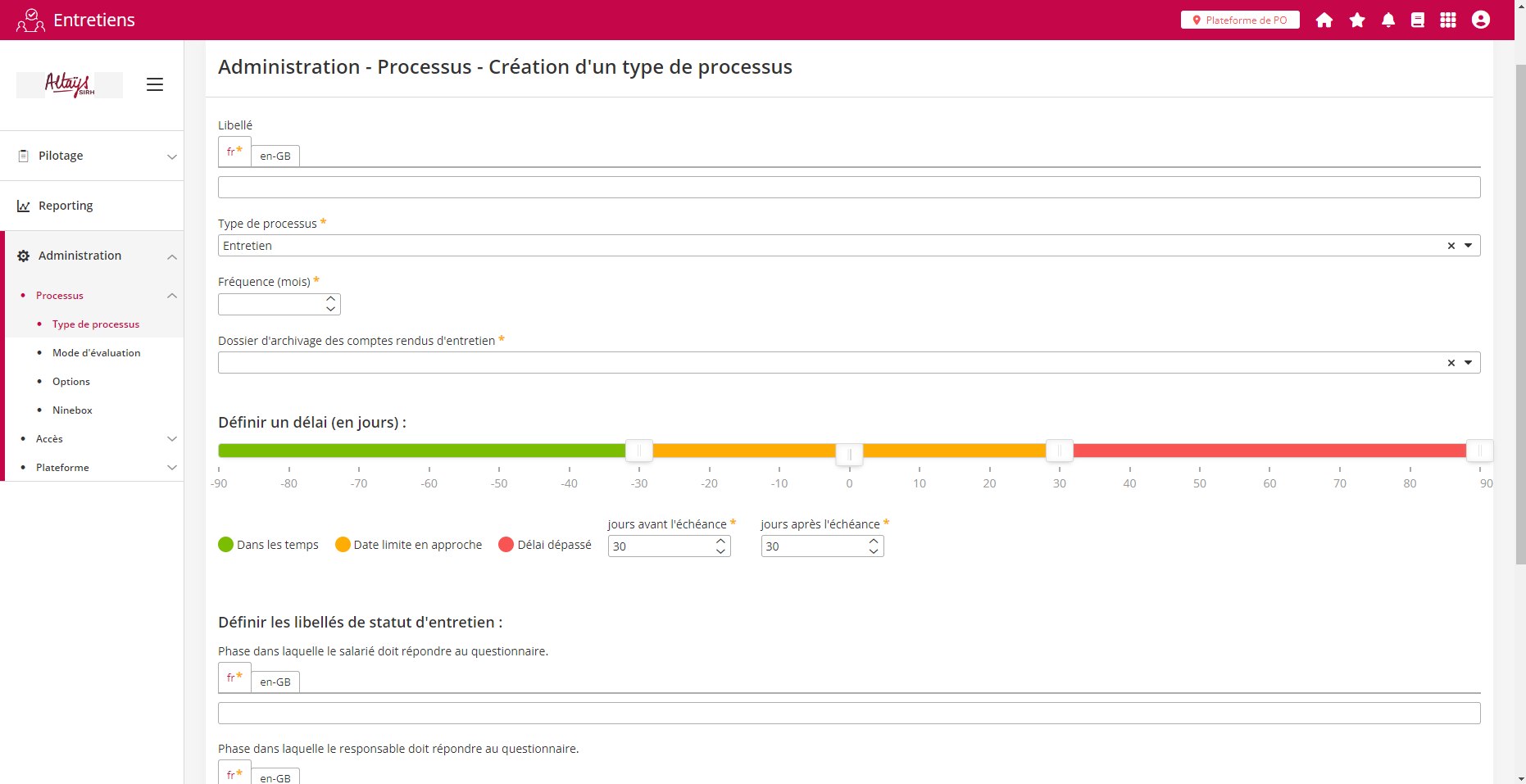Open notifications bell icon
This screenshot has width=1526, height=784.
pos(1387,20)
